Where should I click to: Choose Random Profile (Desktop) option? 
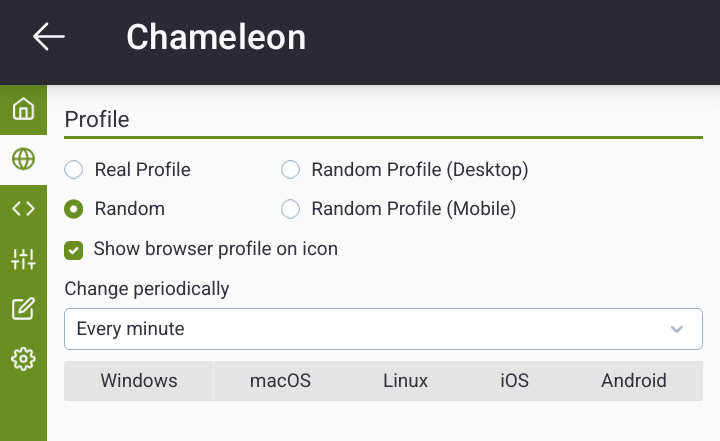[x=291, y=170]
